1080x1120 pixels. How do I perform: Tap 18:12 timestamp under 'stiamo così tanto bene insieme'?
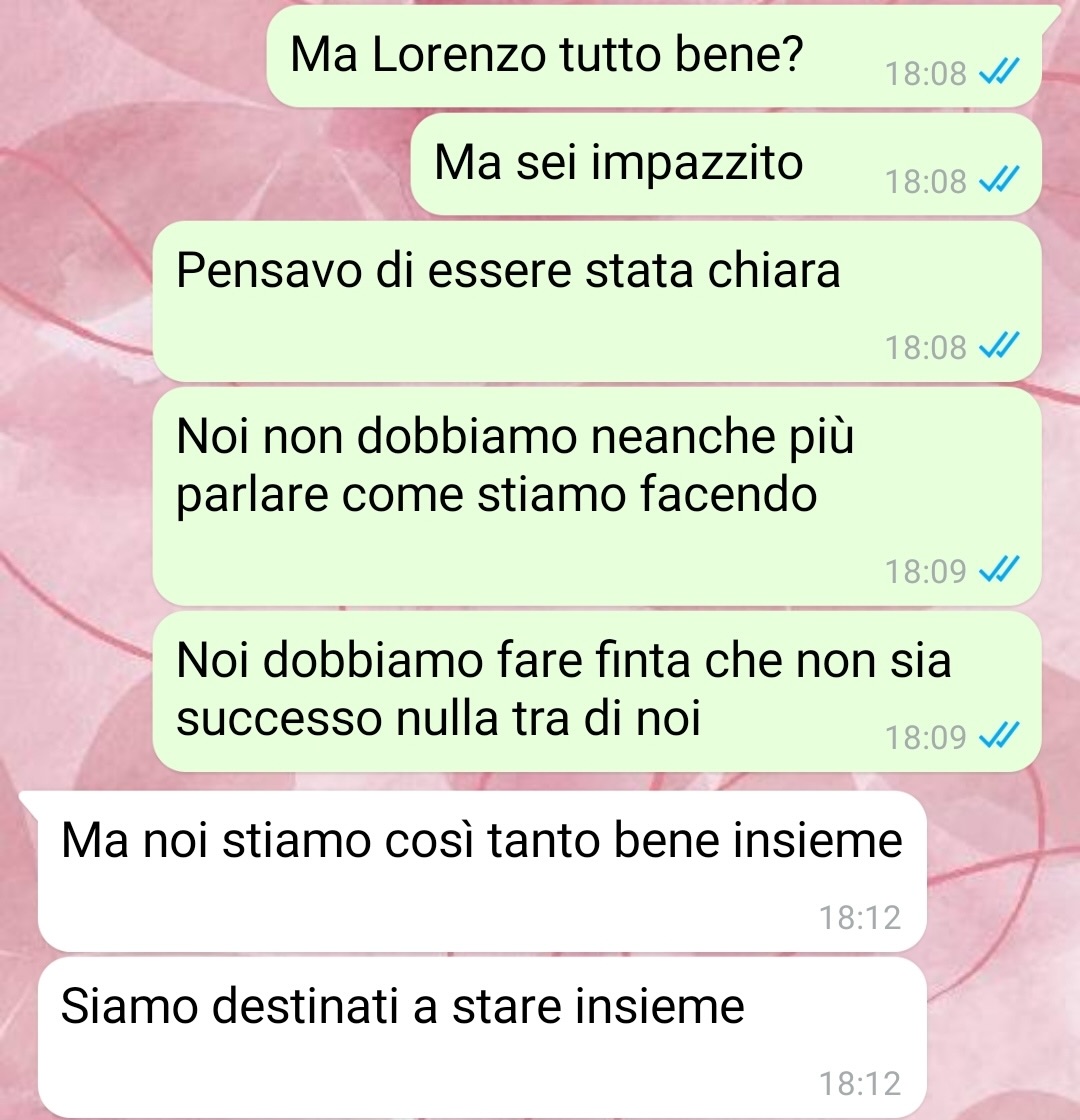tap(860, 918)
